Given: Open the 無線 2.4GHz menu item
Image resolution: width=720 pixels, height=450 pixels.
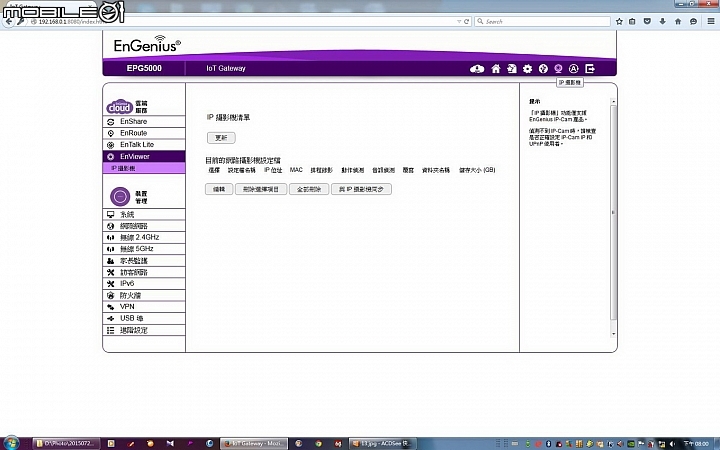Looking at the screenshot, I should coord(144,237).
